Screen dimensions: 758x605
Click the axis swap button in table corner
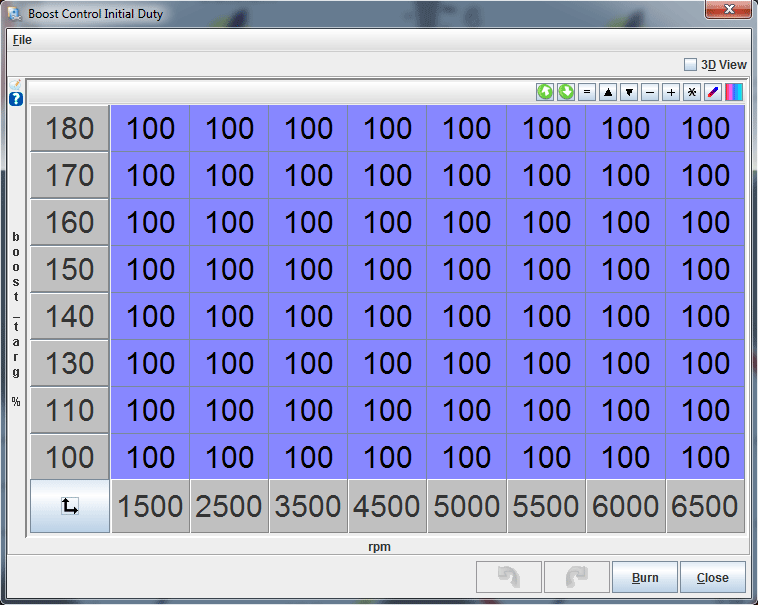70,506
